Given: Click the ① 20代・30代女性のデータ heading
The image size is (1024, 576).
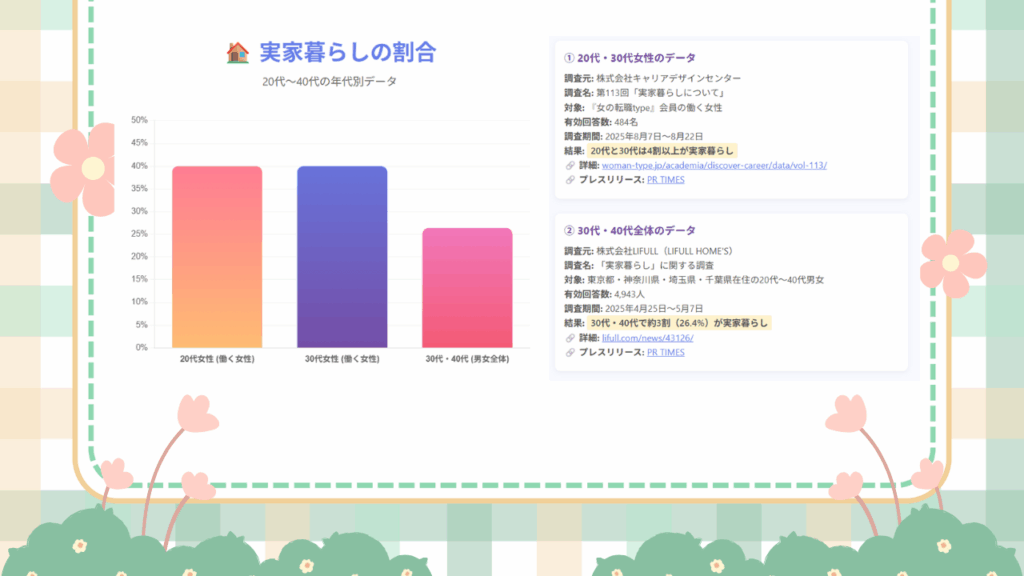Looking at the screenshot, I should pyautogui.click(x=630, y=58).
